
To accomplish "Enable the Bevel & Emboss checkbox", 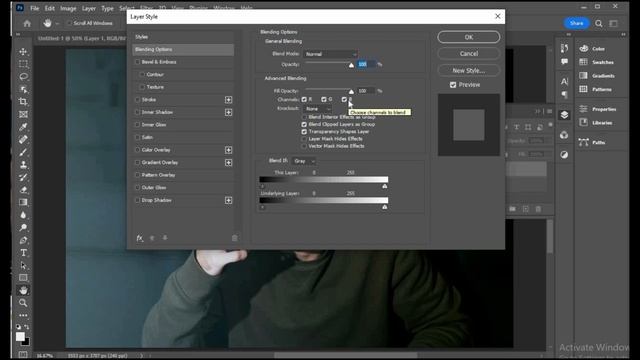I will [138, 62].
